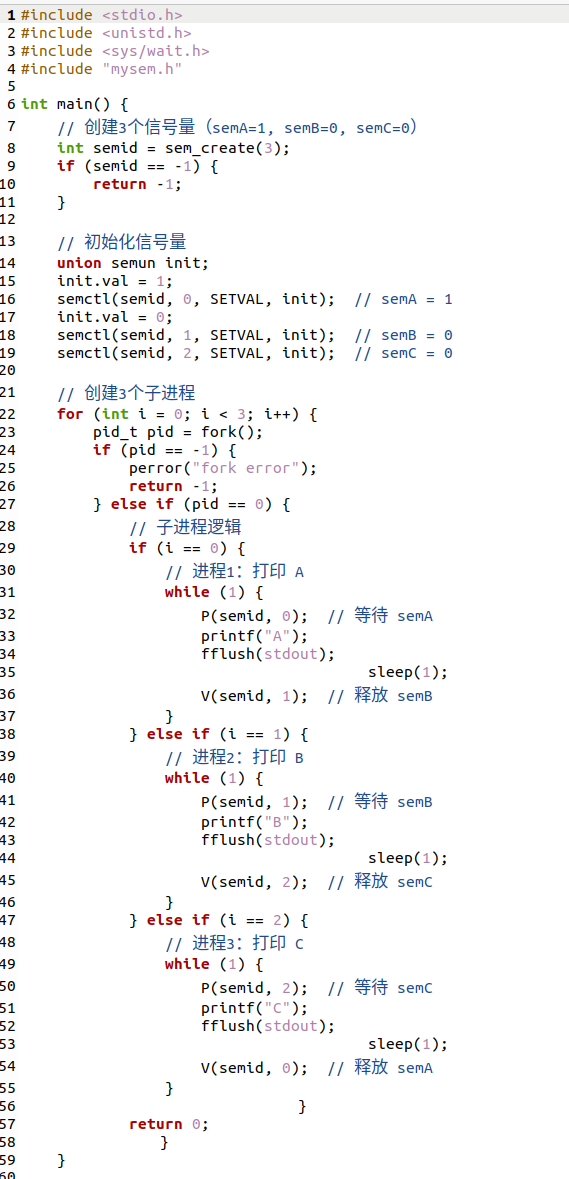Click the comment '// semA = 1'
This screenshot has height=1179, width=569.
coord(404,299)
